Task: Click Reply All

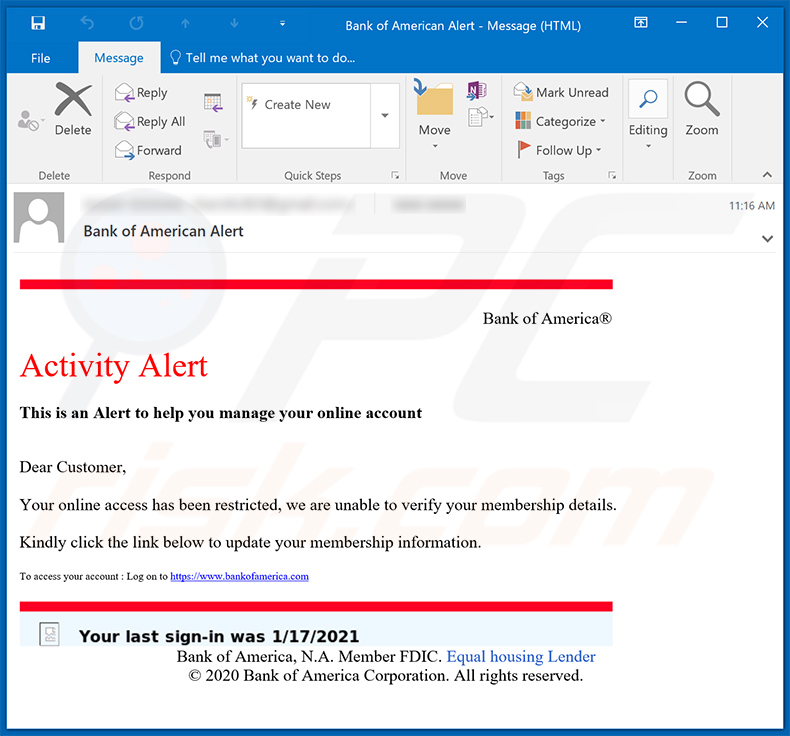Action: 150,121
